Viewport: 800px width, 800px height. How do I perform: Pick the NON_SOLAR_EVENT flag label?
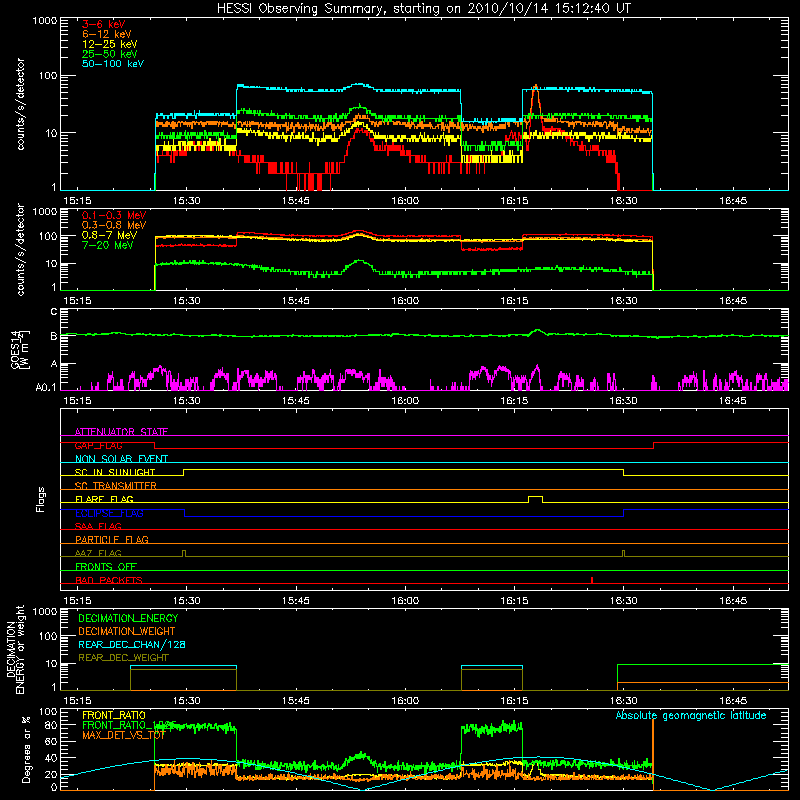point(121,459)
